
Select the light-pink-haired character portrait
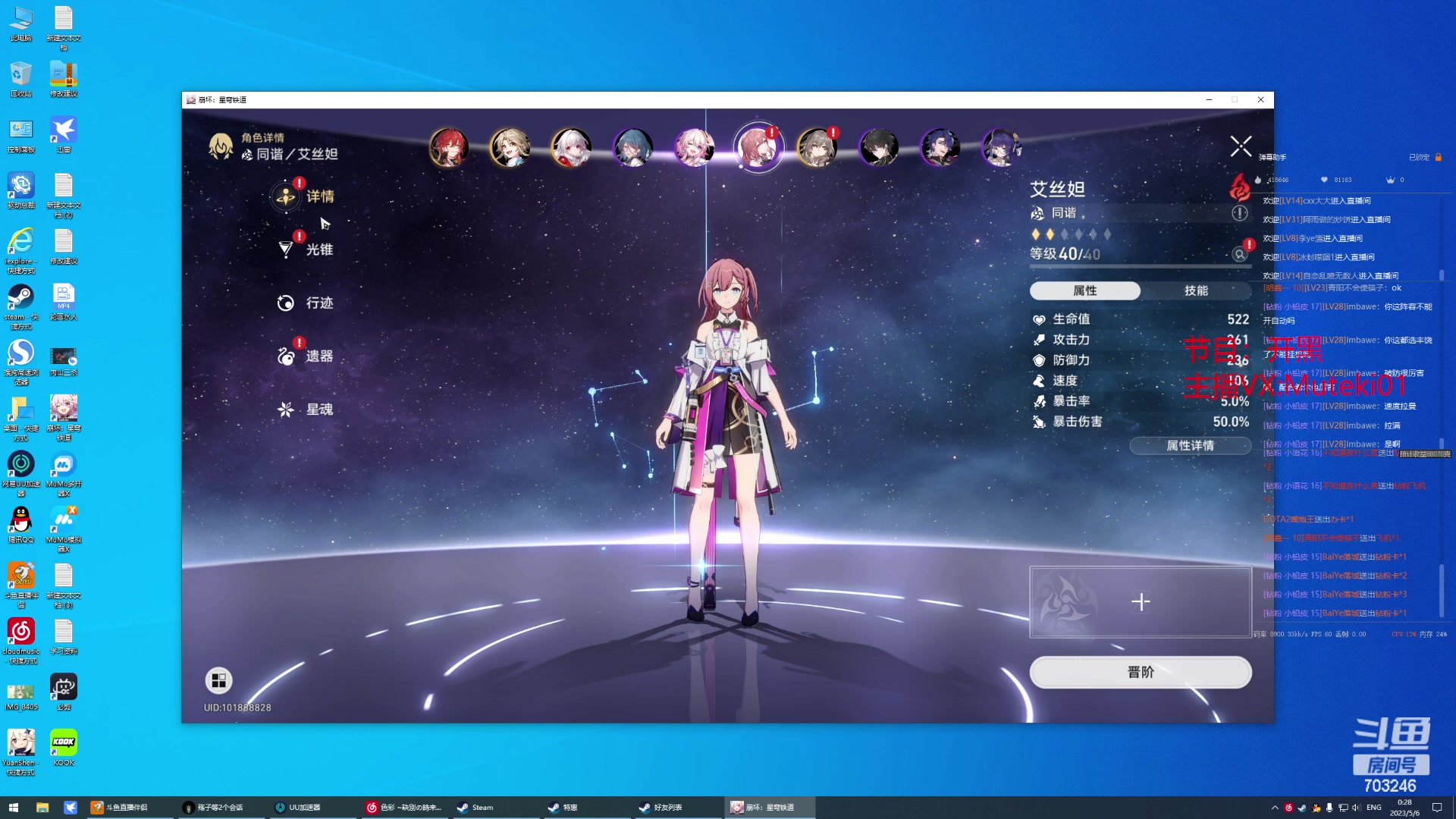[x=695, y=146]
